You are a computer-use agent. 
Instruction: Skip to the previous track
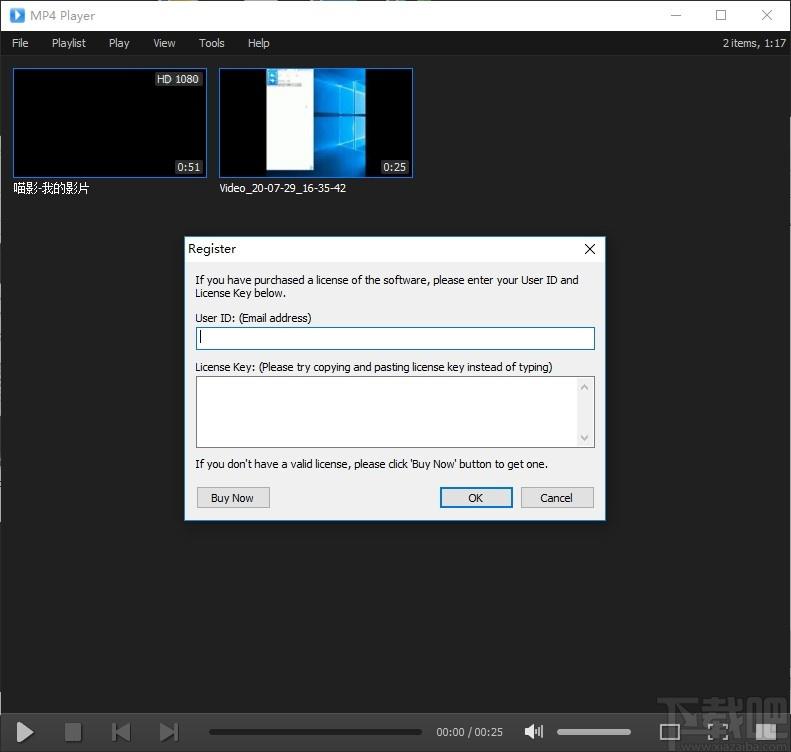121,732
